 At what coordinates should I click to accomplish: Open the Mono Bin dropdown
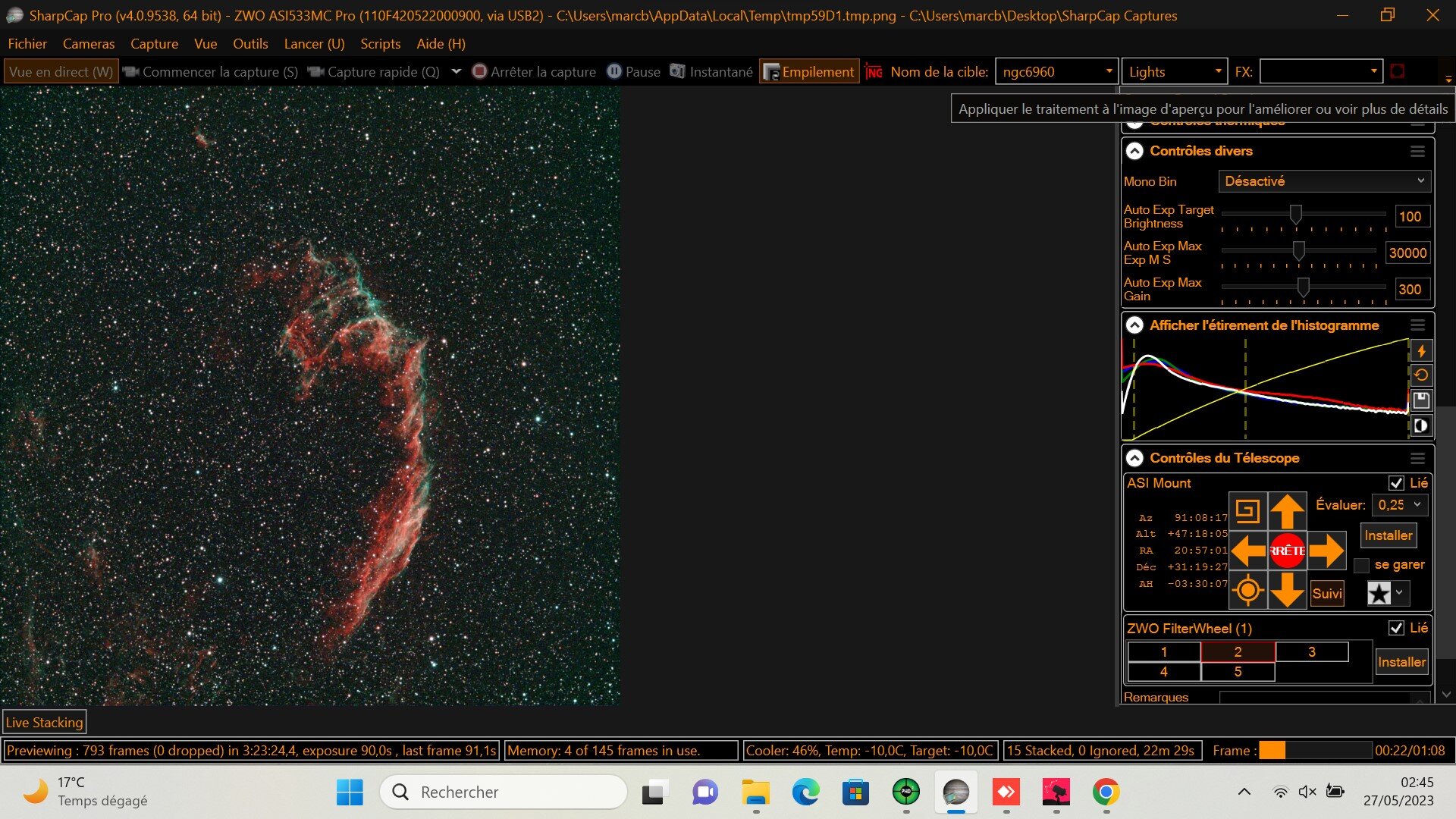point(1324,181)
